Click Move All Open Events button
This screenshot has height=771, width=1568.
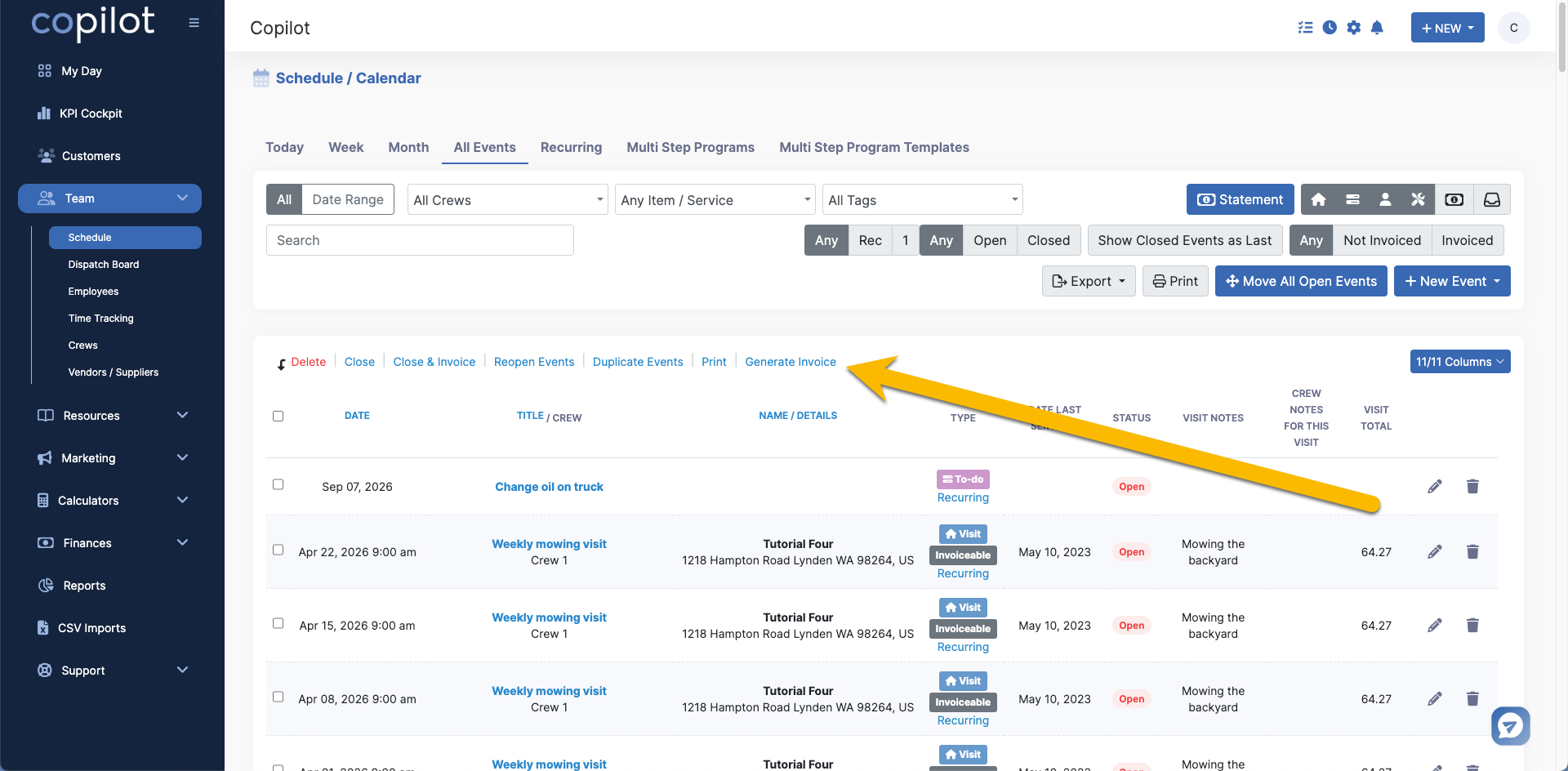1301,281
